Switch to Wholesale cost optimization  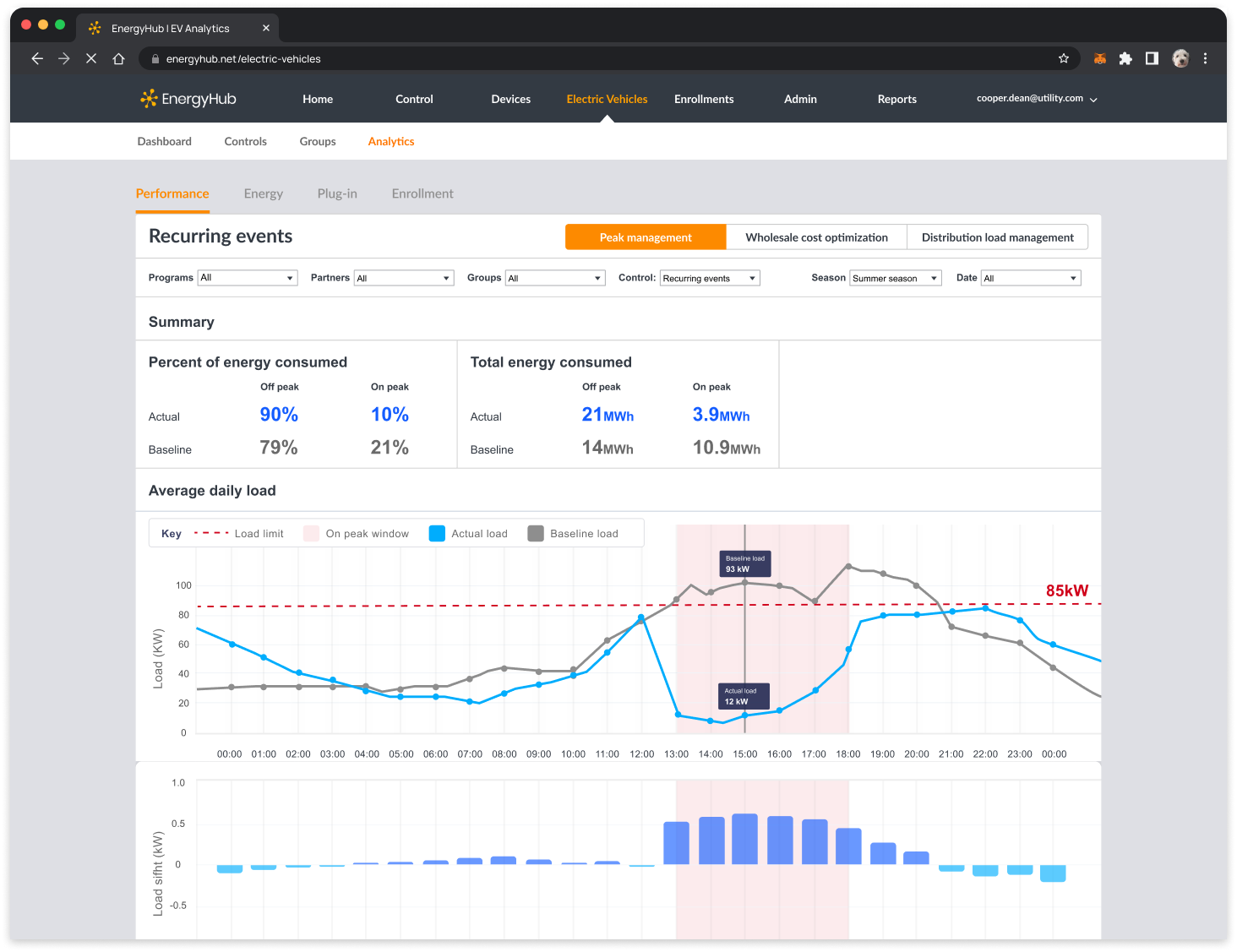coord(816,237)
